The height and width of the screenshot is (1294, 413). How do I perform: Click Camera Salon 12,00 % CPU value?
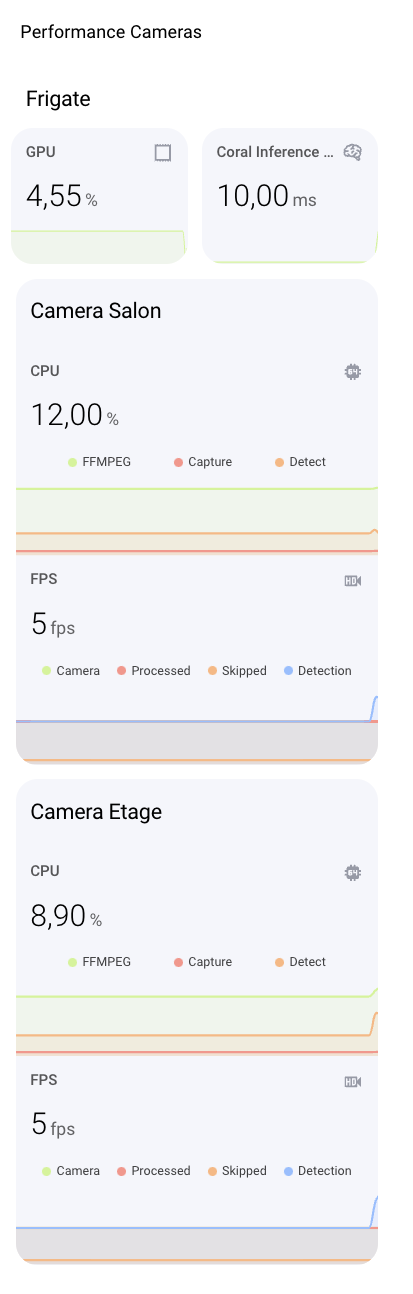coord(75,415)
